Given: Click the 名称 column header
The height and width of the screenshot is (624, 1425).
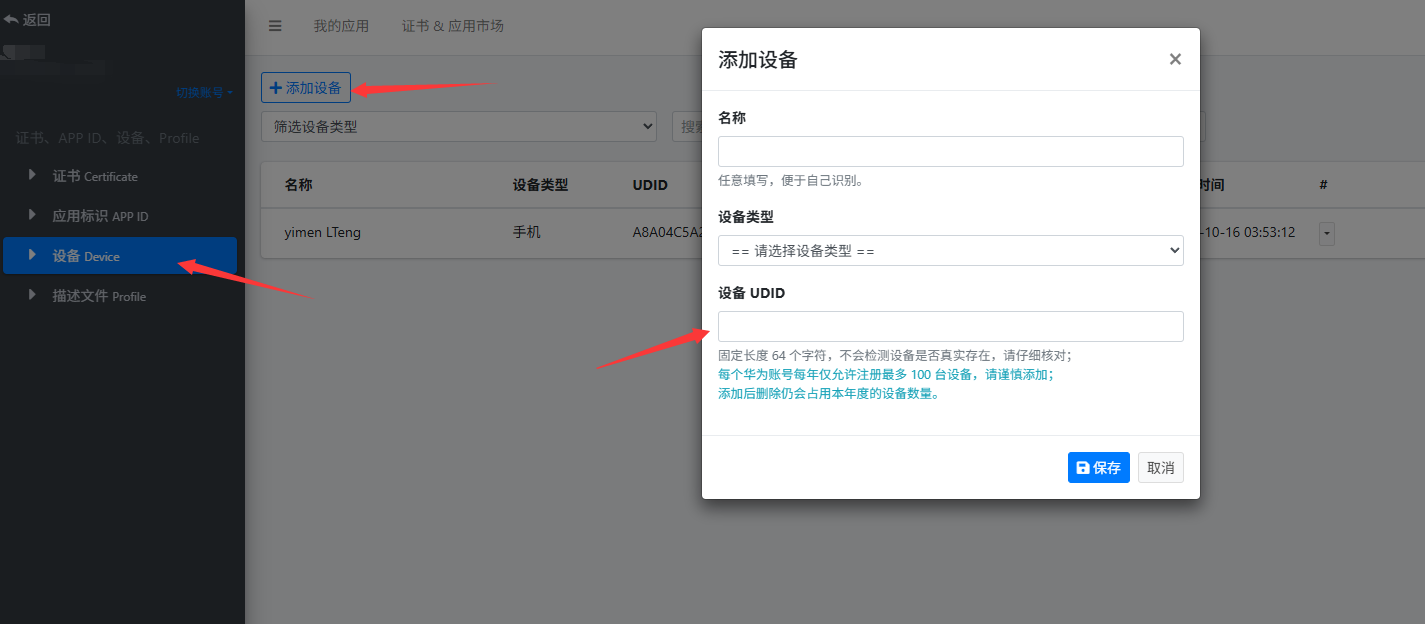Looking at the screenshot, I should pyautogui.click(x=299, y=185).
